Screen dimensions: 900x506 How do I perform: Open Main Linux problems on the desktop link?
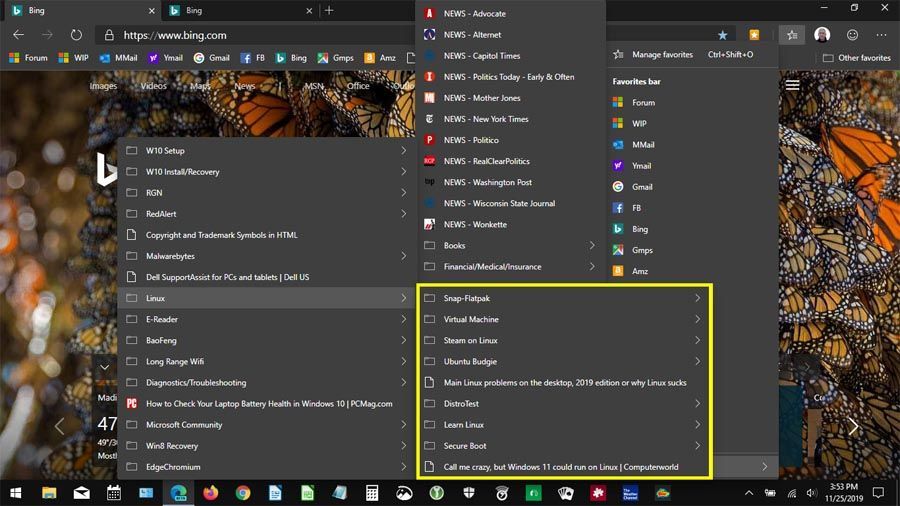[x=564, y=383]
